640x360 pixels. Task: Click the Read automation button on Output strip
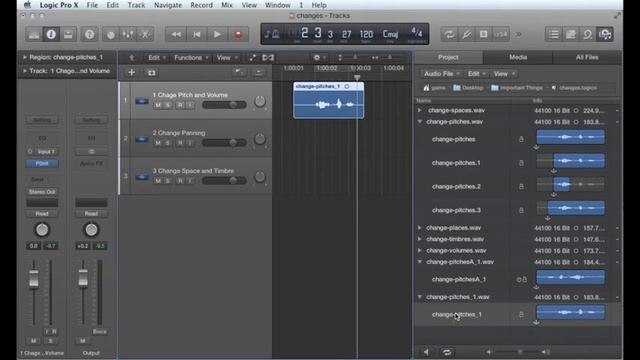coord(91,213)
